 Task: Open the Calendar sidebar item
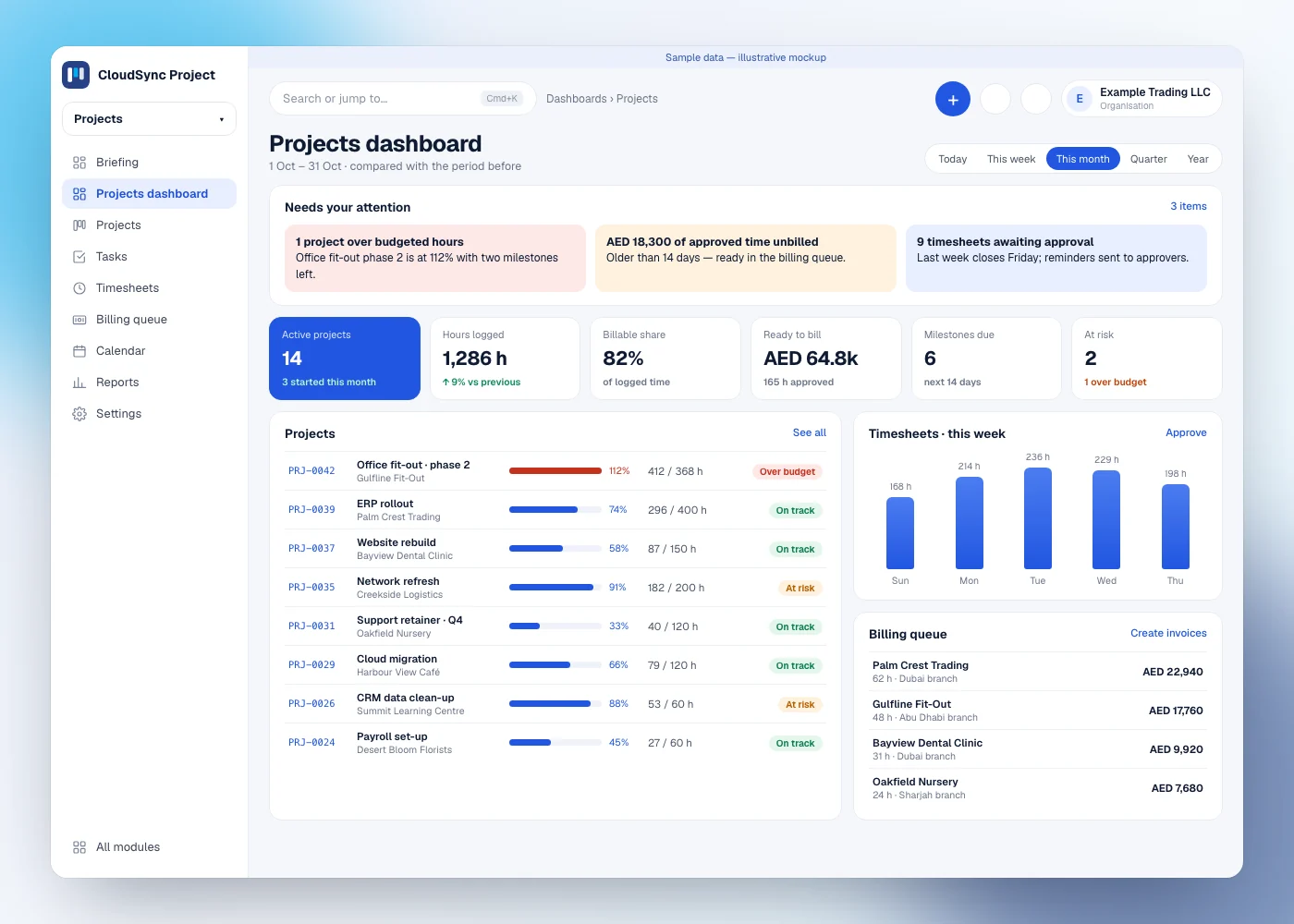point(149,351)
